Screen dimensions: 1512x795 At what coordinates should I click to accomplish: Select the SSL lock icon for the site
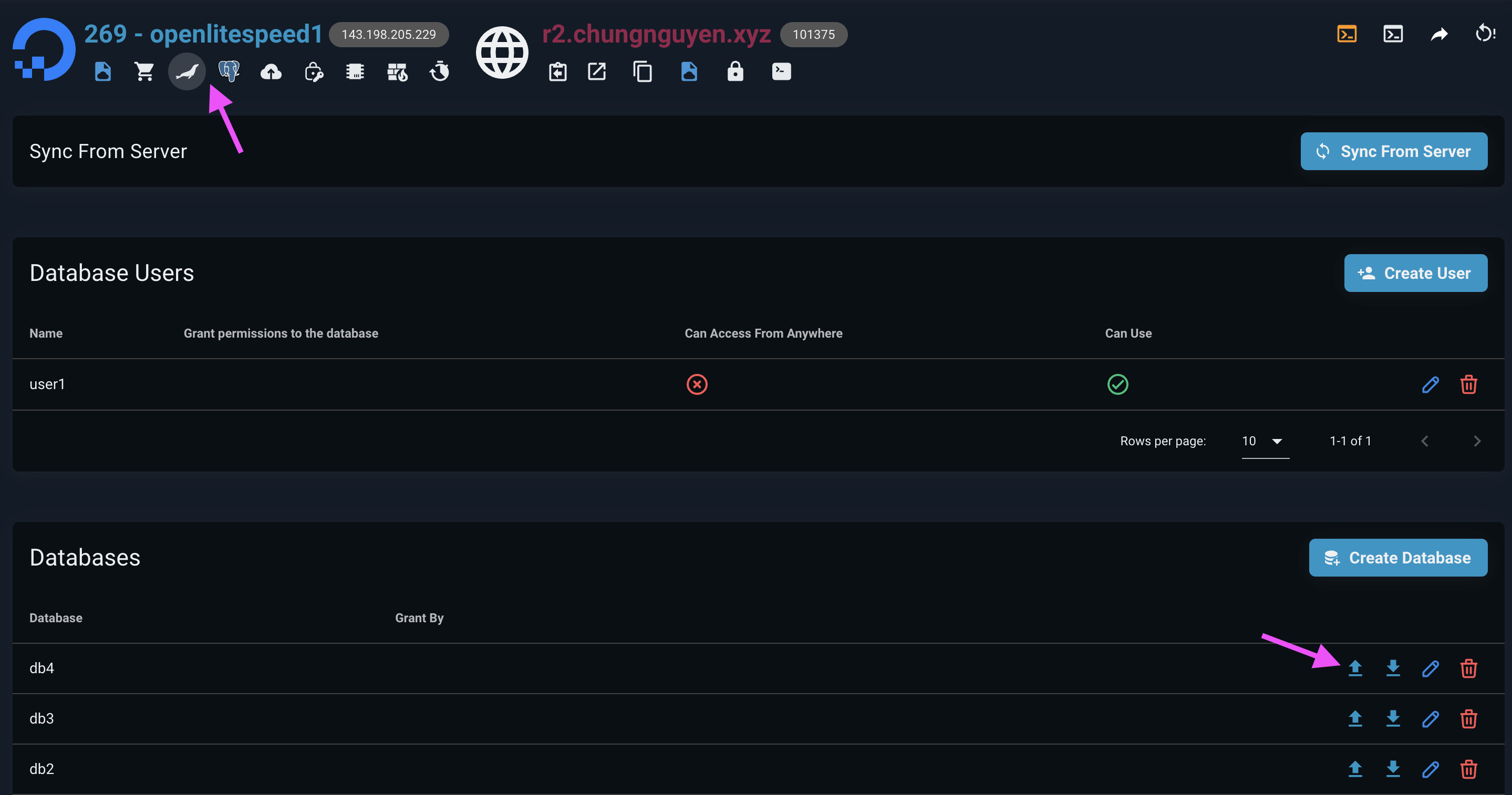[736, 71]
